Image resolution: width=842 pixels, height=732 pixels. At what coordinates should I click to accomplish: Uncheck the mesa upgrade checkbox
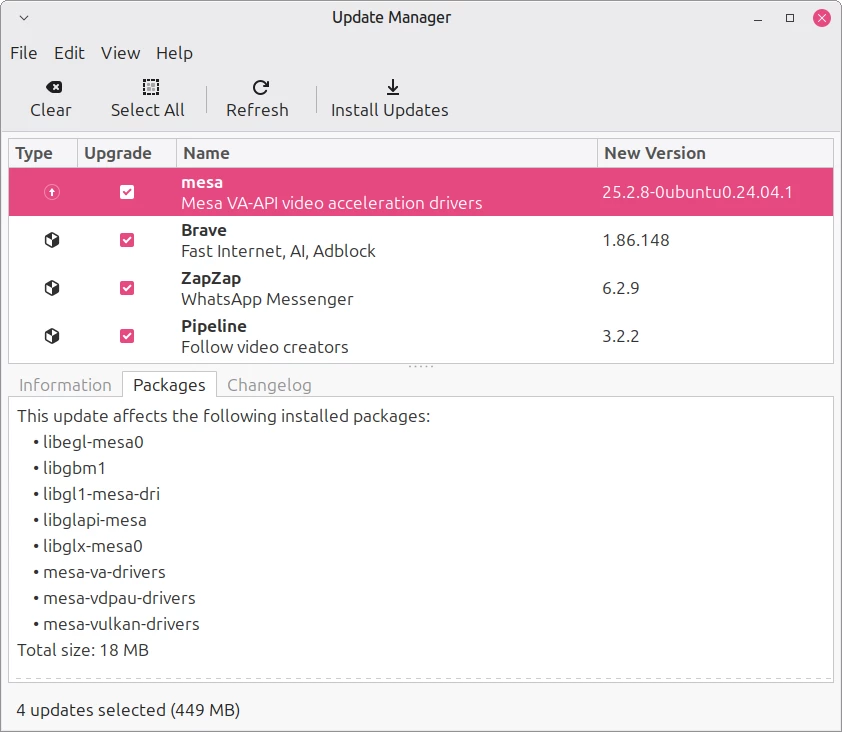[x=127, y=192]
